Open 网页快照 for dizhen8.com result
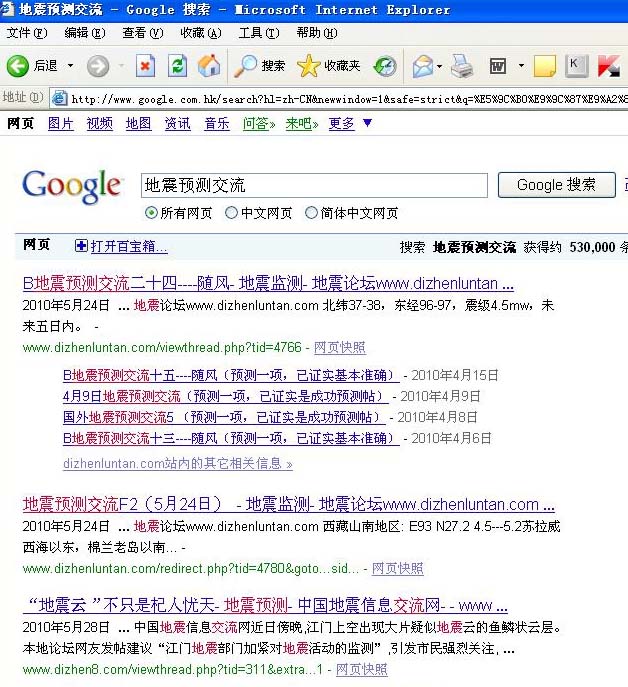Screen dimensions: 628x687 click(x=362, y=669)
